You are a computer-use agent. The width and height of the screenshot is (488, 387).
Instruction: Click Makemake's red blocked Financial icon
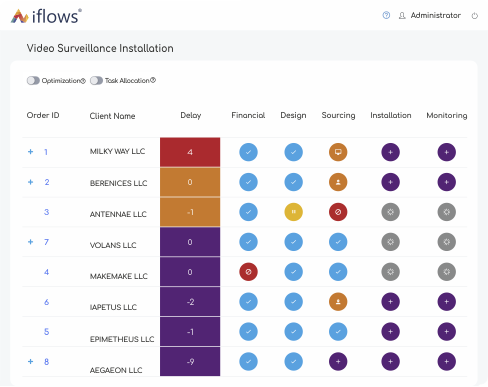pos(248,272)
